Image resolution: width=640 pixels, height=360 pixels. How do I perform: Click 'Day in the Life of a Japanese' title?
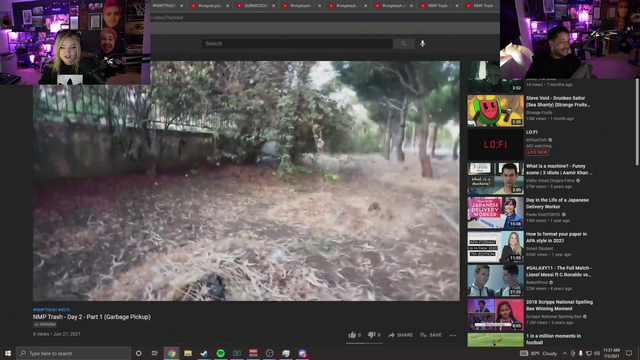click(557, 203)
